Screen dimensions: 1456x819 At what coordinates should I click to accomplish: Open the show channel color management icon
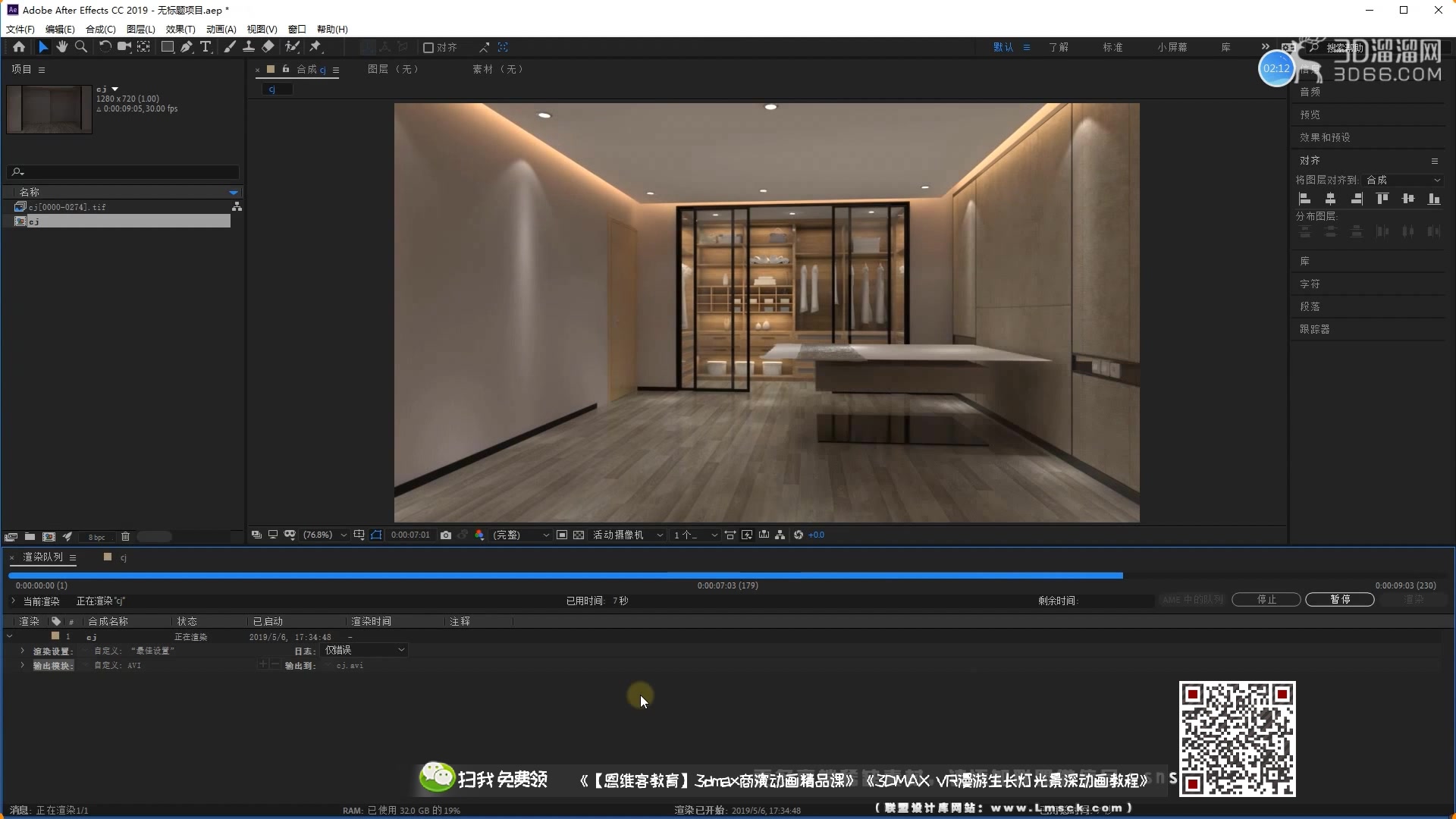479,535
